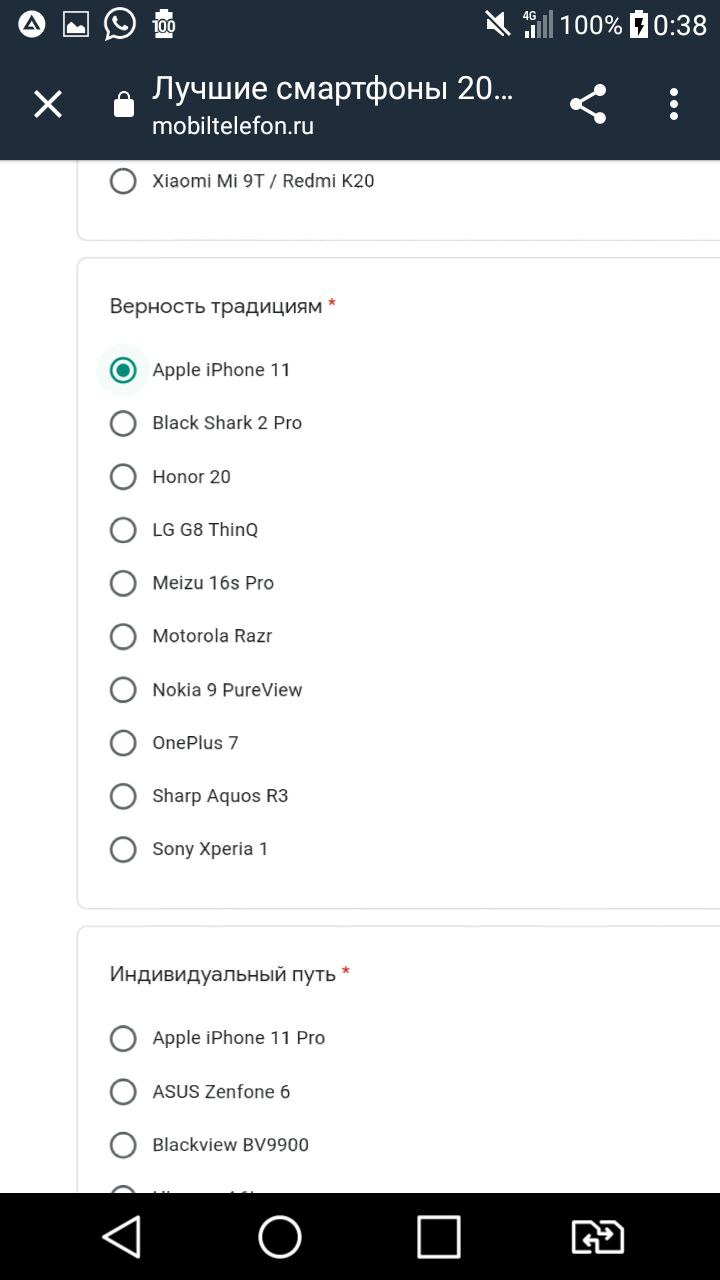Tap the Android back navigation button
This screenshot has height=1280, width=720.
tap(122, 1237)
